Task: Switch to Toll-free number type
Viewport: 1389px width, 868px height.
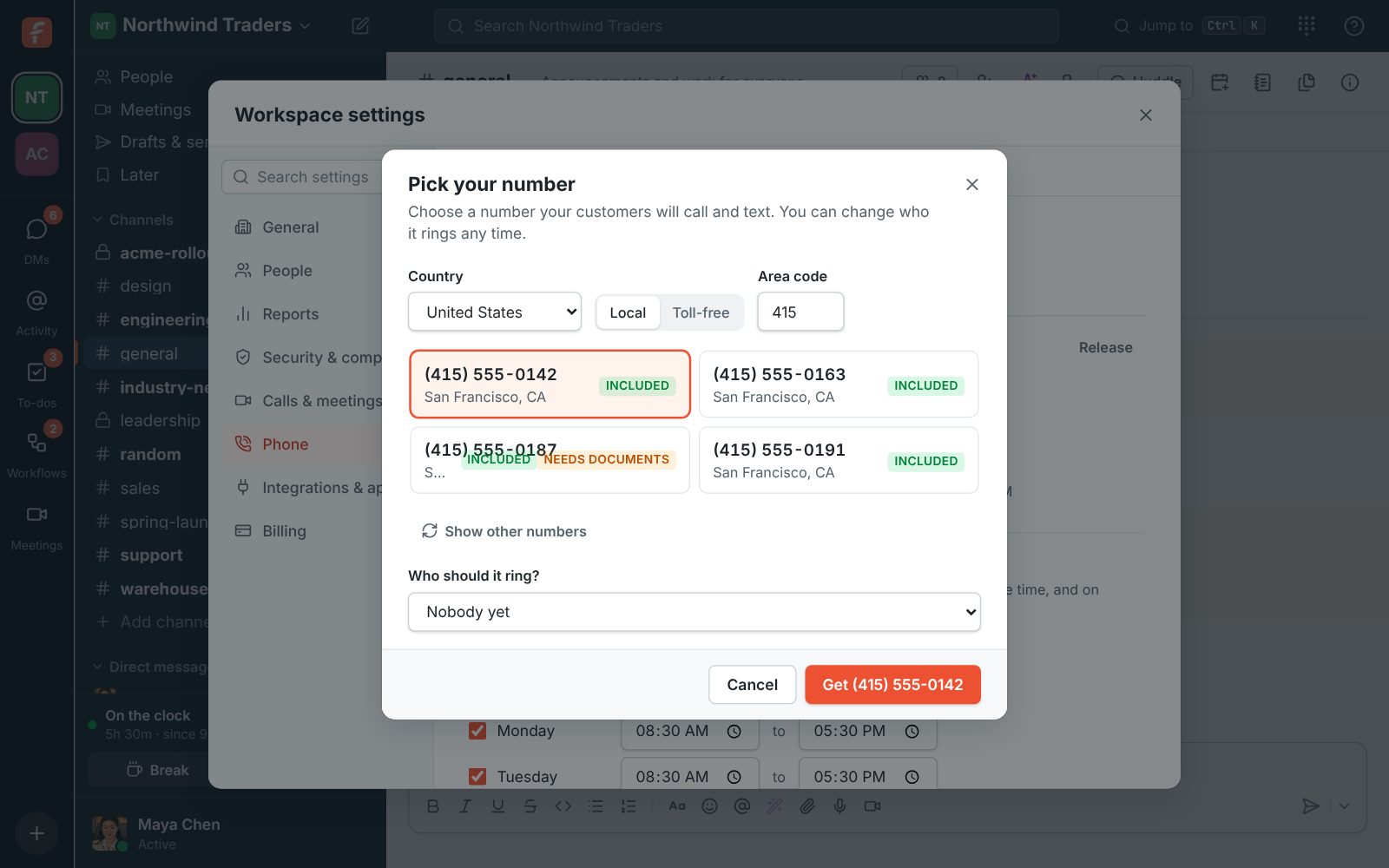Action: 701,312
